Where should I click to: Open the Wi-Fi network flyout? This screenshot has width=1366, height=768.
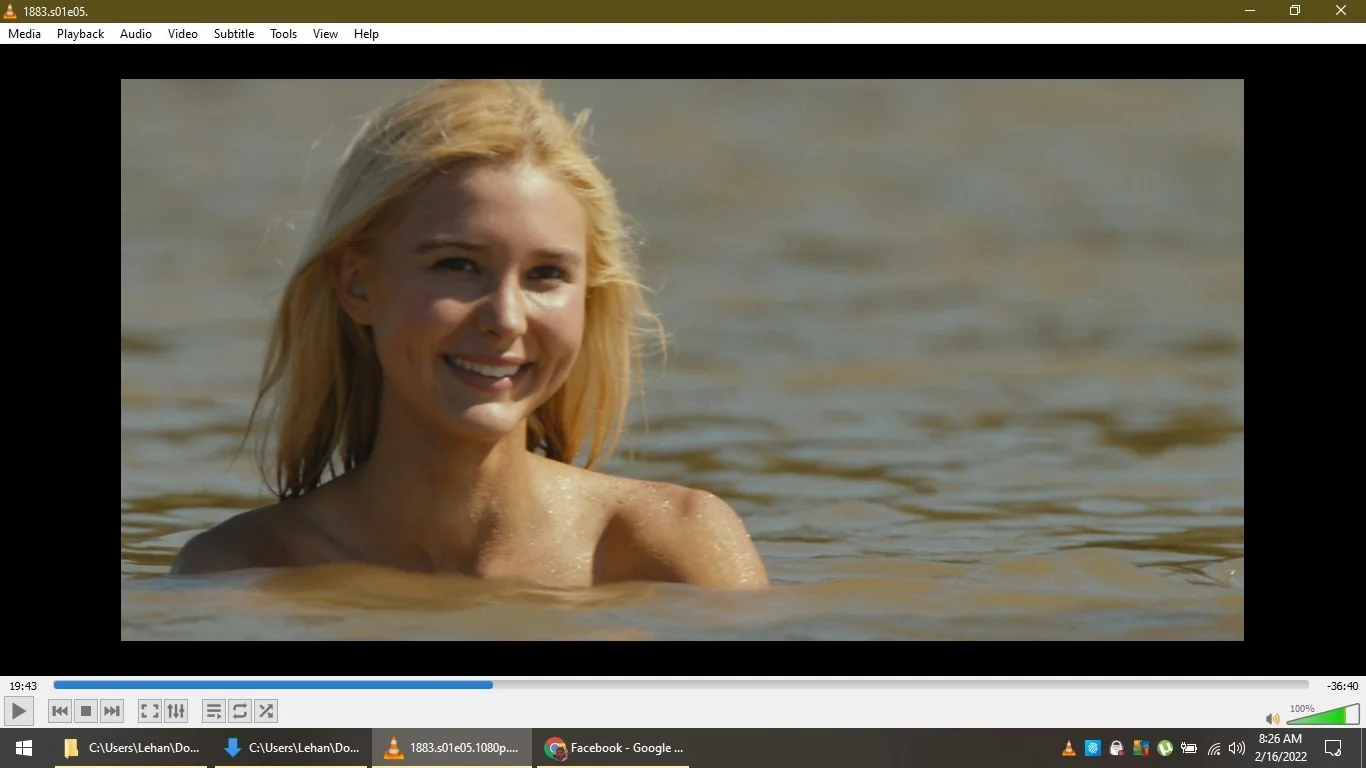point(1214,748)
